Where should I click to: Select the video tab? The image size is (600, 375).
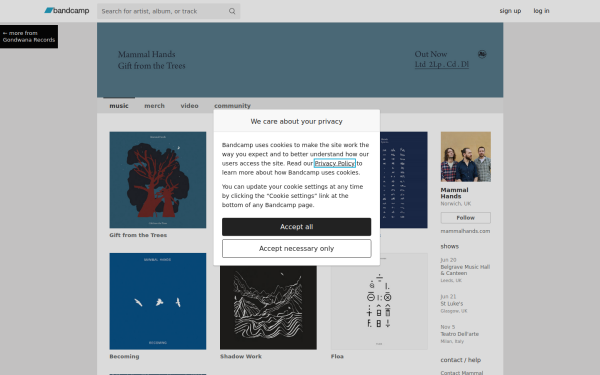point(189,106)
